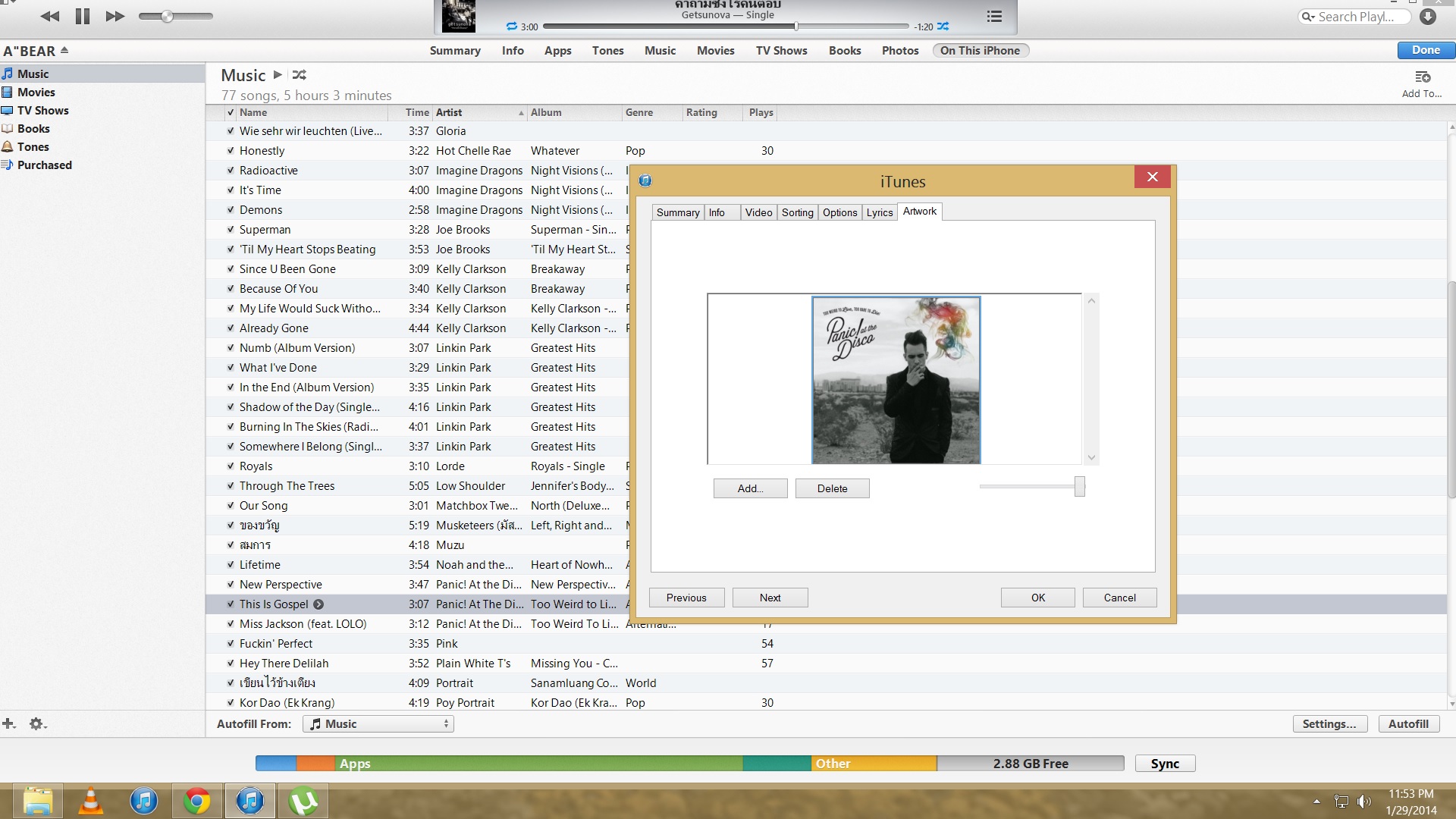Sort by the Plays column header
Image resolution: width=1456 pixels, height=819 pixels.
(761, 112)
